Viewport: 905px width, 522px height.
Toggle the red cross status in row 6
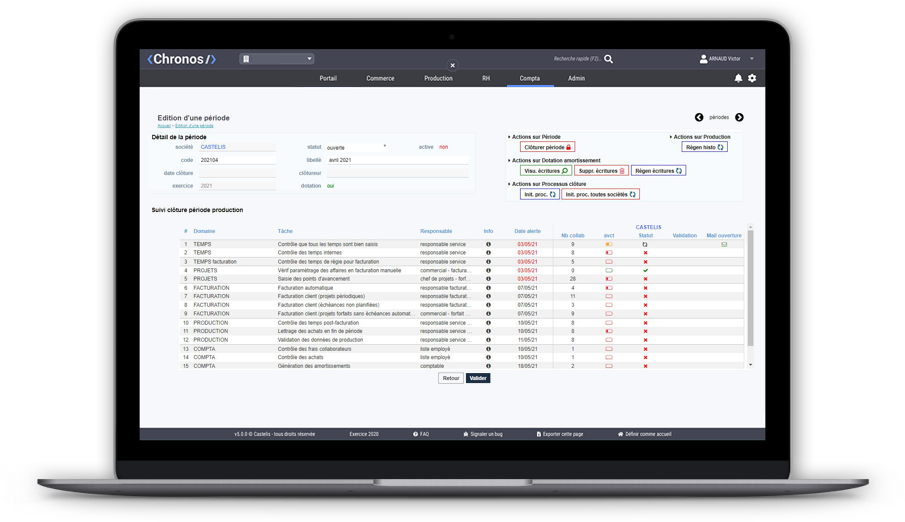645,288
